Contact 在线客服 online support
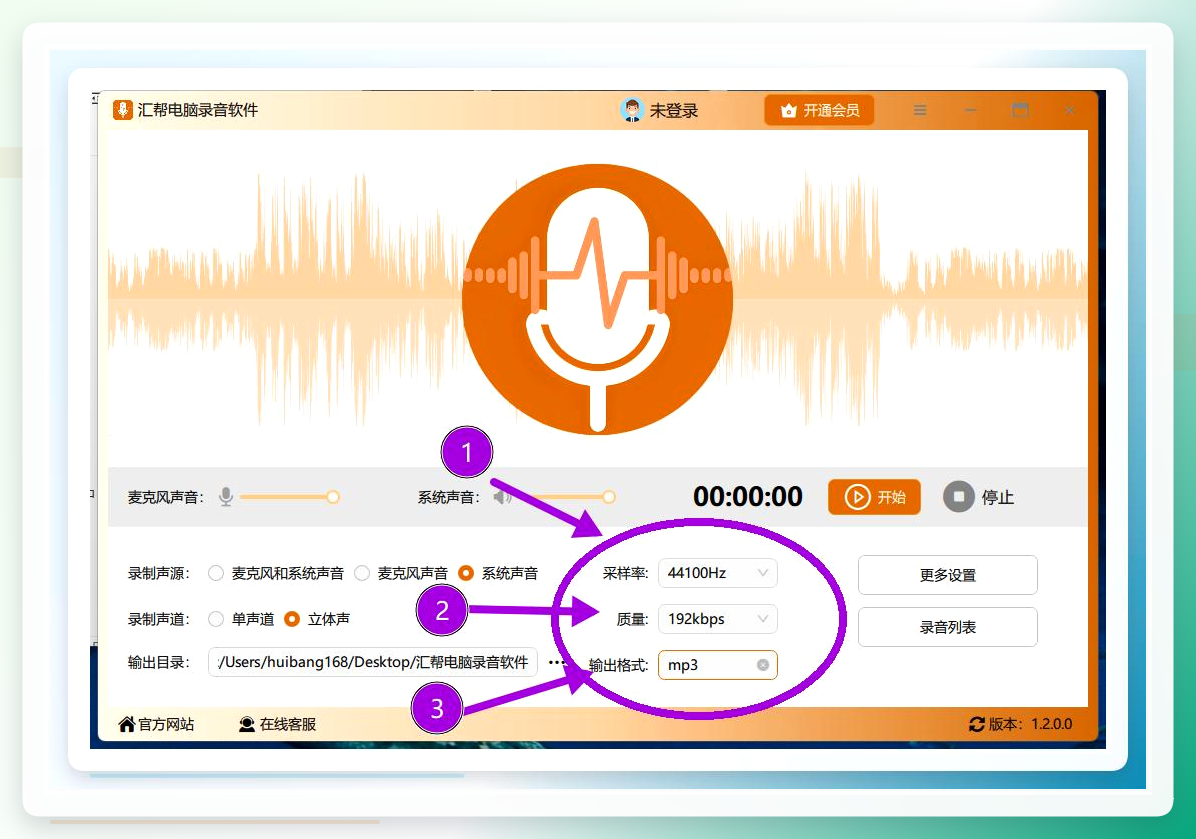This screenshot has width=1196, height=839. [x=278, y=724]
